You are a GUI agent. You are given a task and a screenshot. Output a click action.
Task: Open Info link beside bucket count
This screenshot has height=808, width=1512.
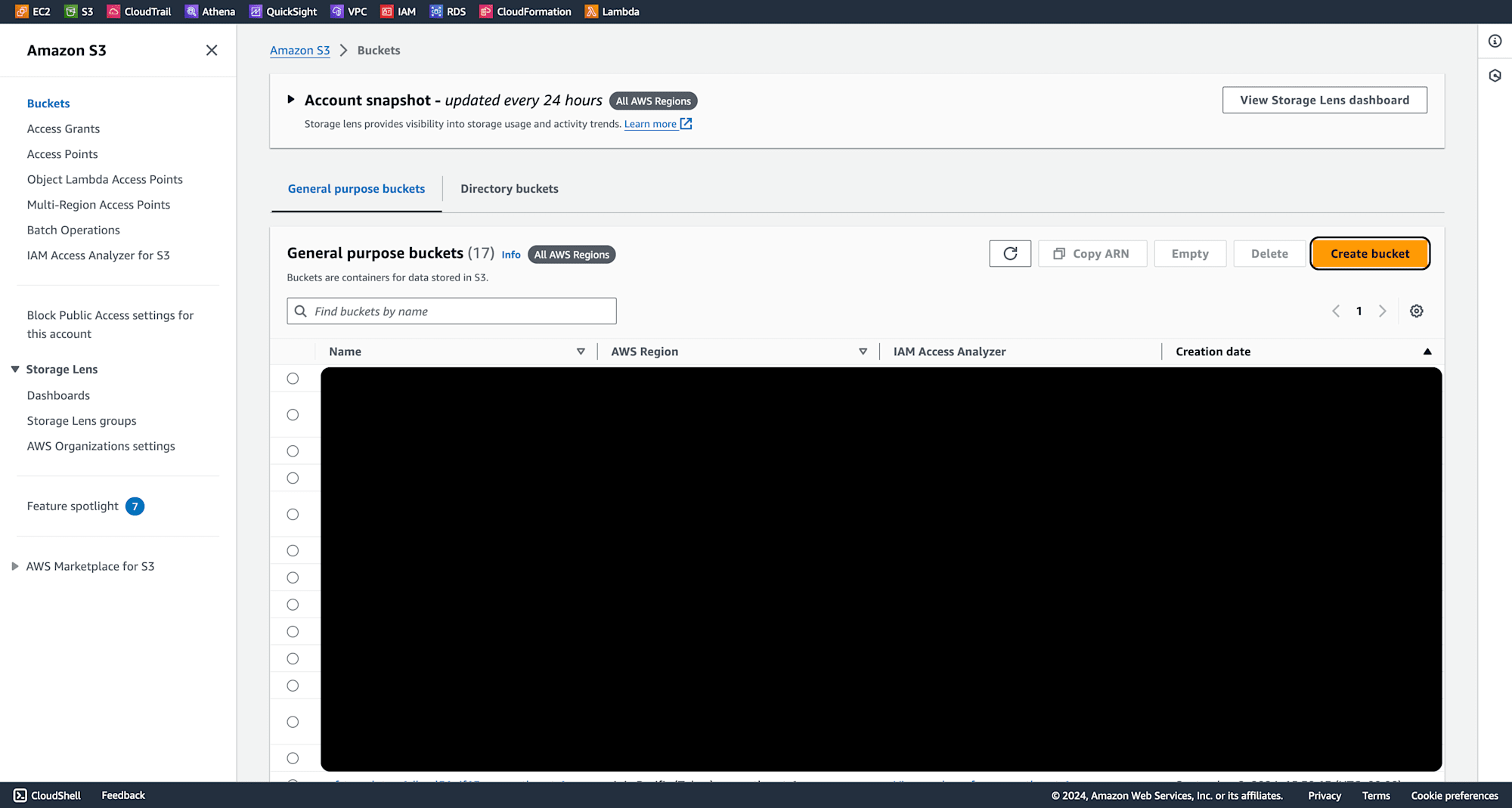(x=511, y=255)
